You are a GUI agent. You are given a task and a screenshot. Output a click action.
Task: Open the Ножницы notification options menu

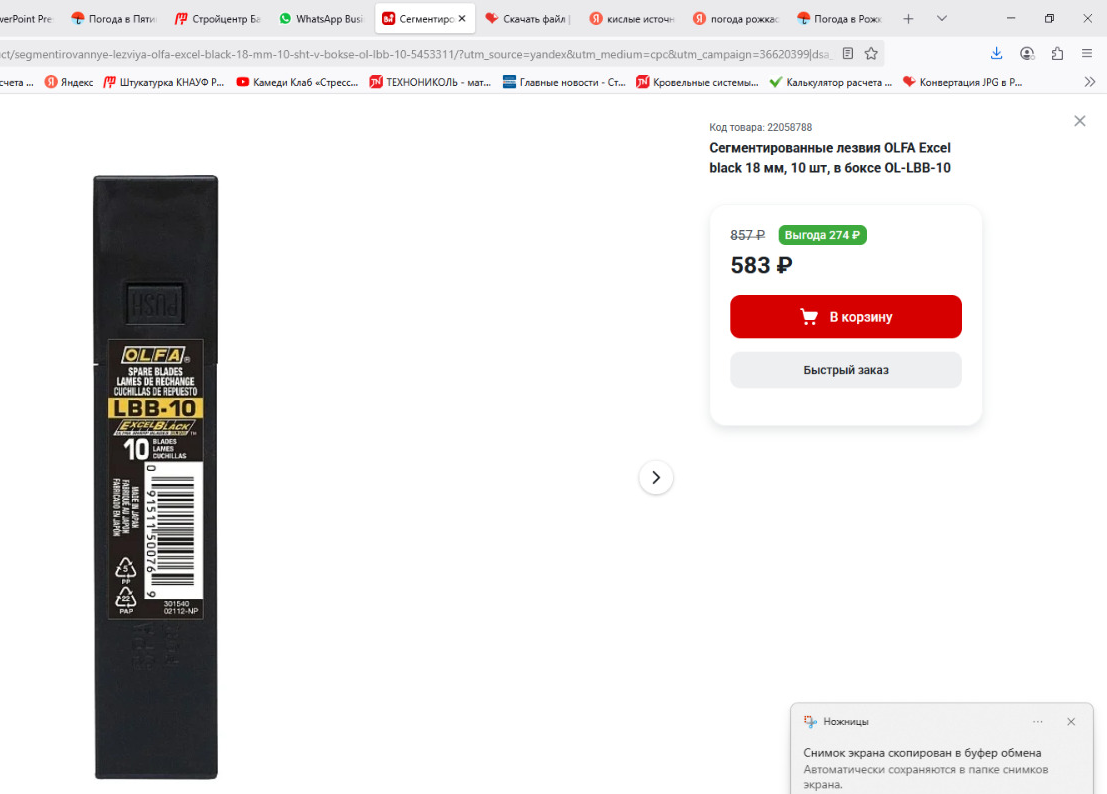coord(1038,722)
